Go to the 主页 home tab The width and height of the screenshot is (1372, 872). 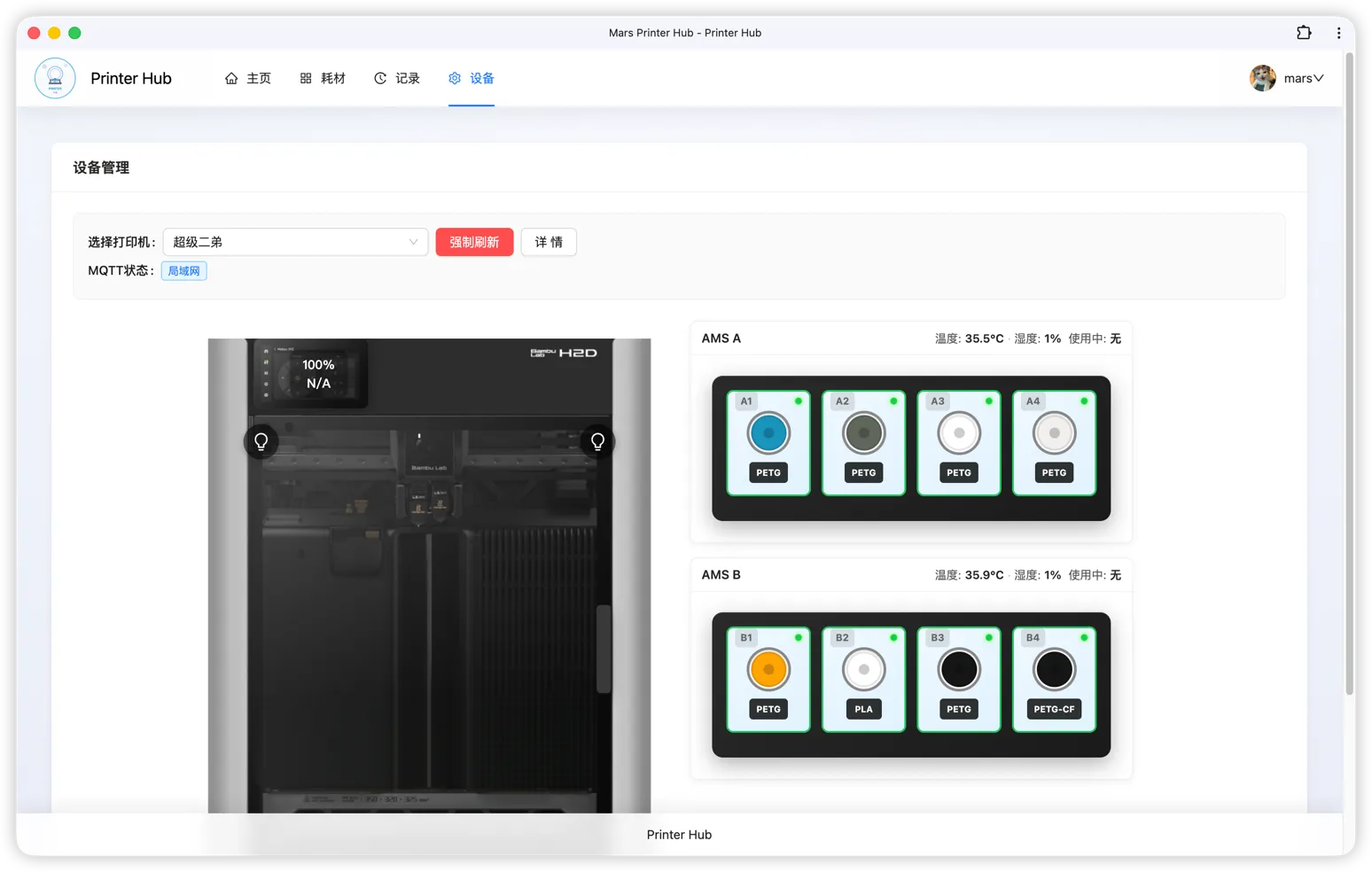(x=248, y=78)
